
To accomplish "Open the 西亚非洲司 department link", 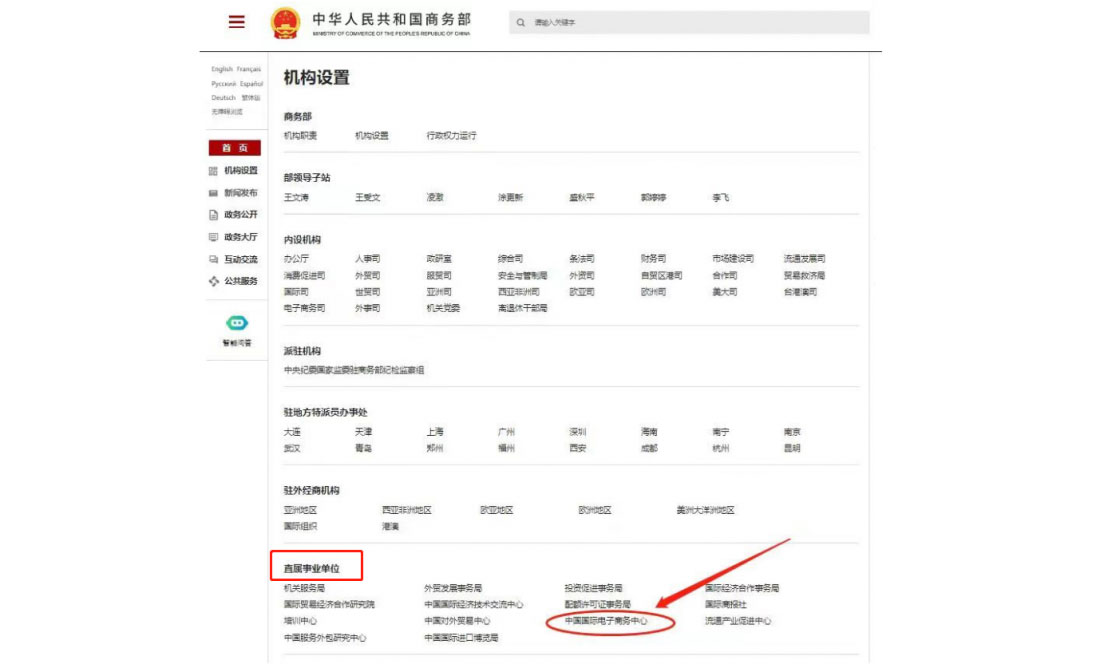I will (x=519, y=292).
